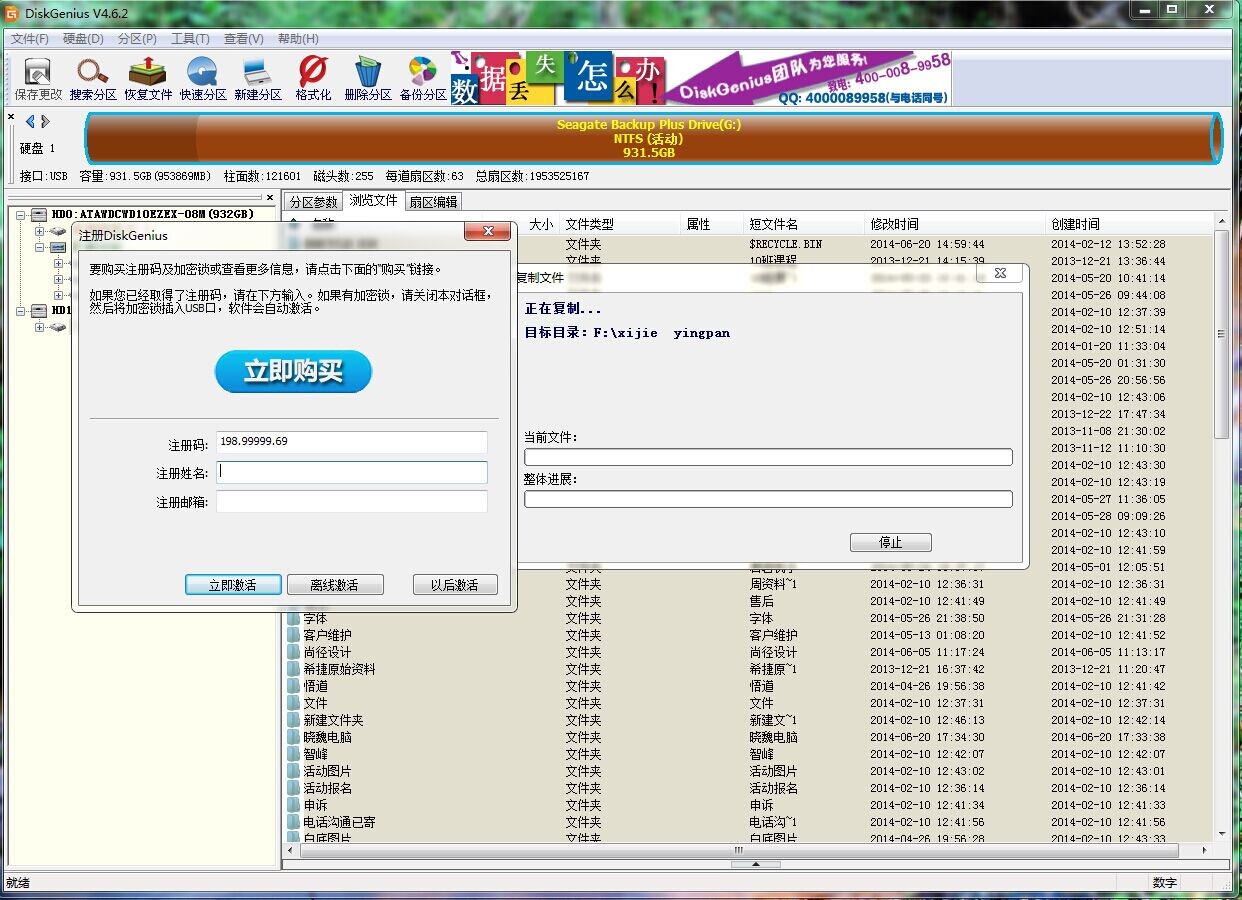Collapse the HD0 disk tree node
The image size is (1242, 900).
pos(21,214)
